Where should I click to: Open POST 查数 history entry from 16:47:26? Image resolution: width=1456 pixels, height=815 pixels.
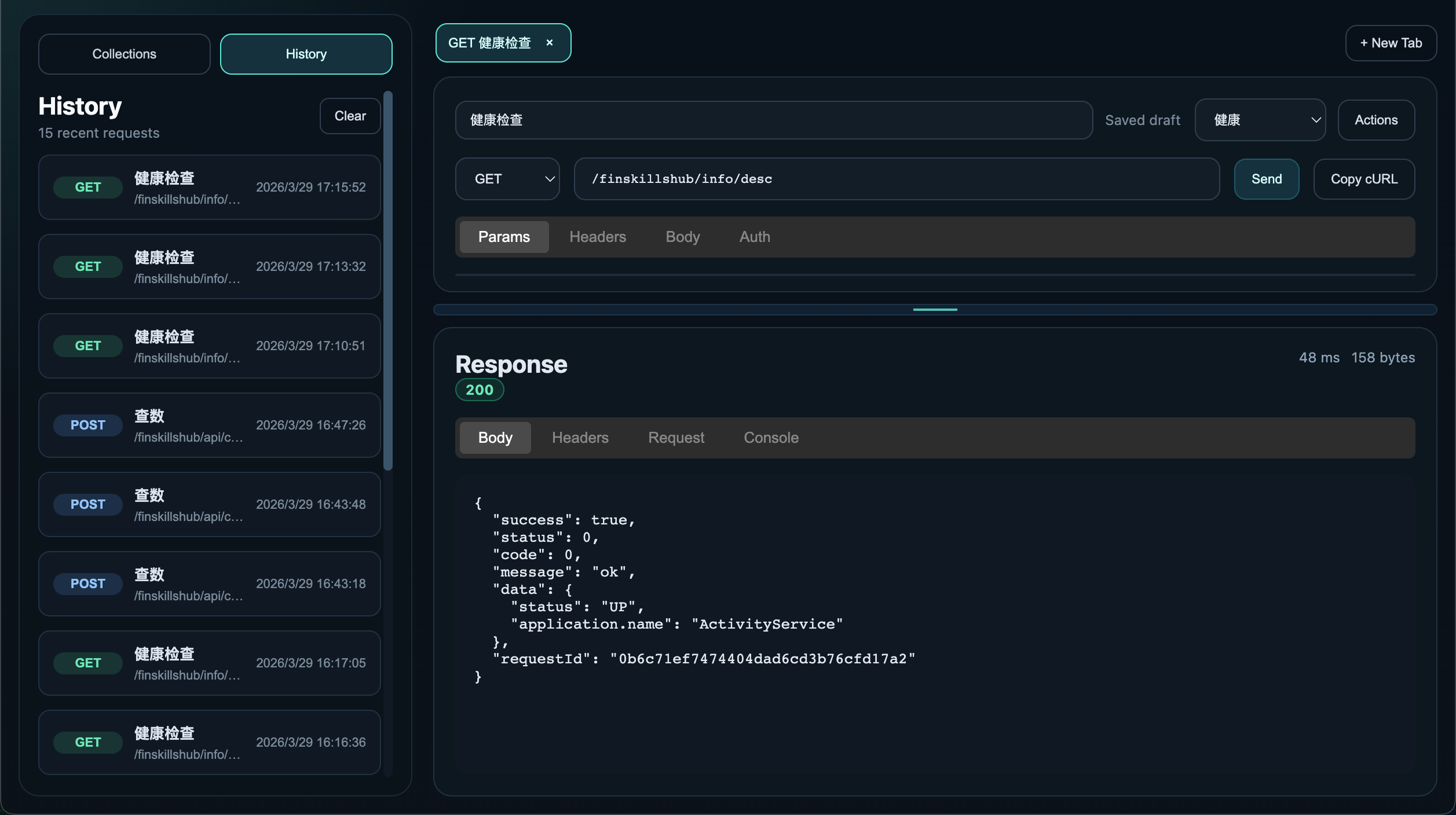[x=209, y=425]
